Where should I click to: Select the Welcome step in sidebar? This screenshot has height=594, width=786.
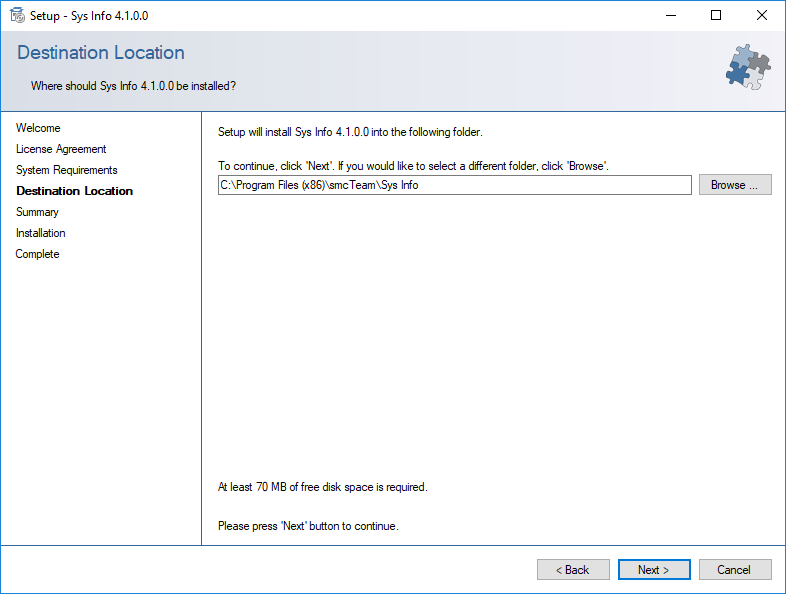(38, 128)
